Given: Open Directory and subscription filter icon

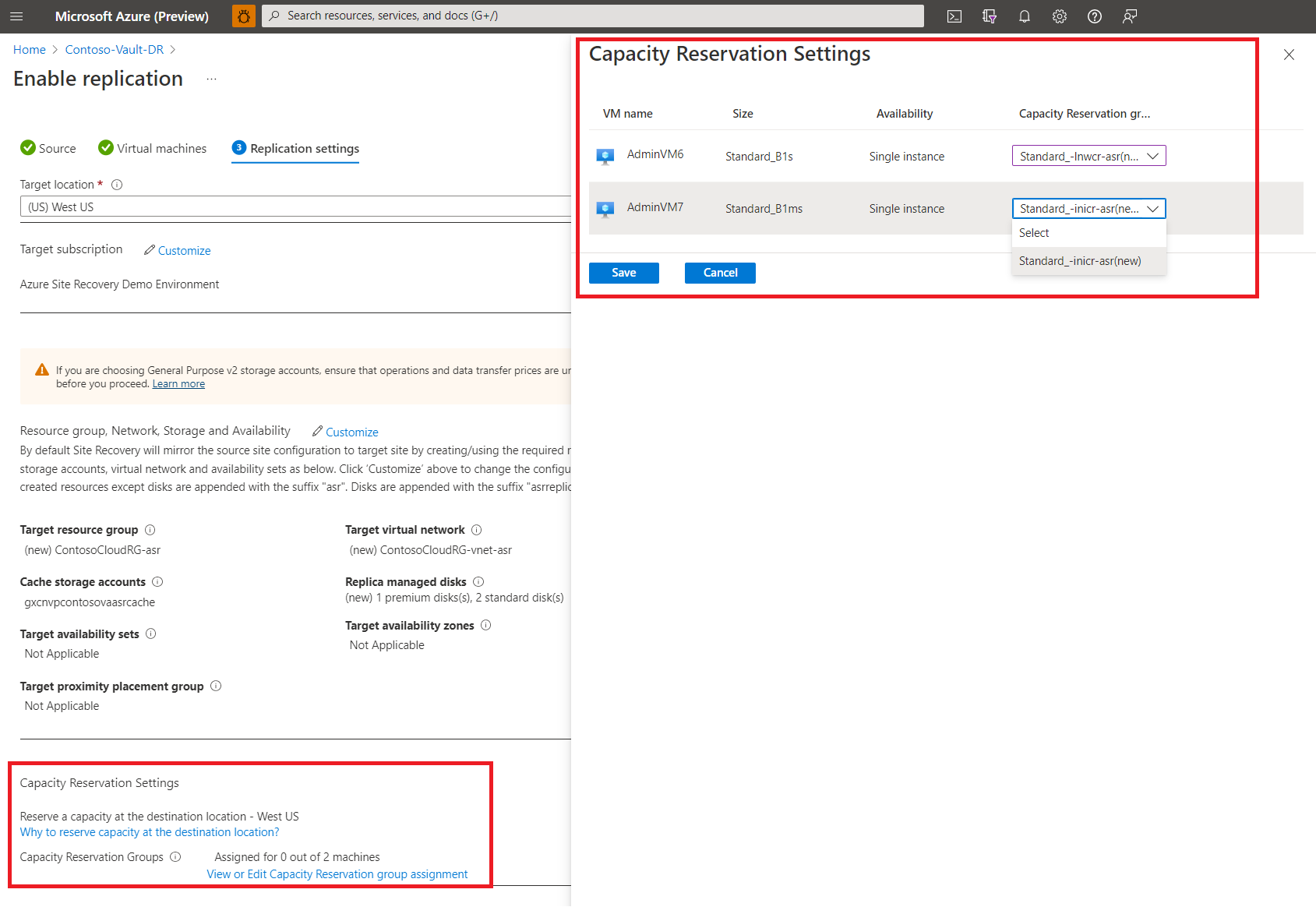Looking at the screenshot, I should [990, 16].
